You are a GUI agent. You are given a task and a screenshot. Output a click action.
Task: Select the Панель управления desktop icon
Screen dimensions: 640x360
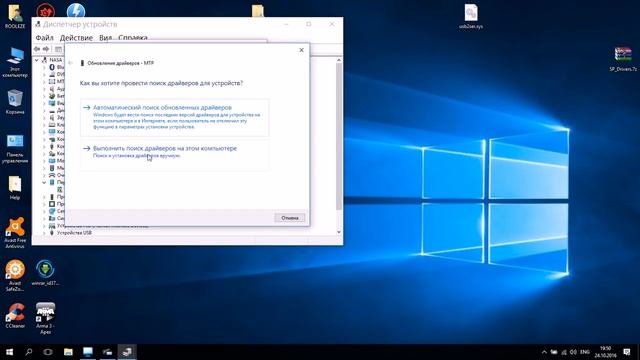point(15,149)
